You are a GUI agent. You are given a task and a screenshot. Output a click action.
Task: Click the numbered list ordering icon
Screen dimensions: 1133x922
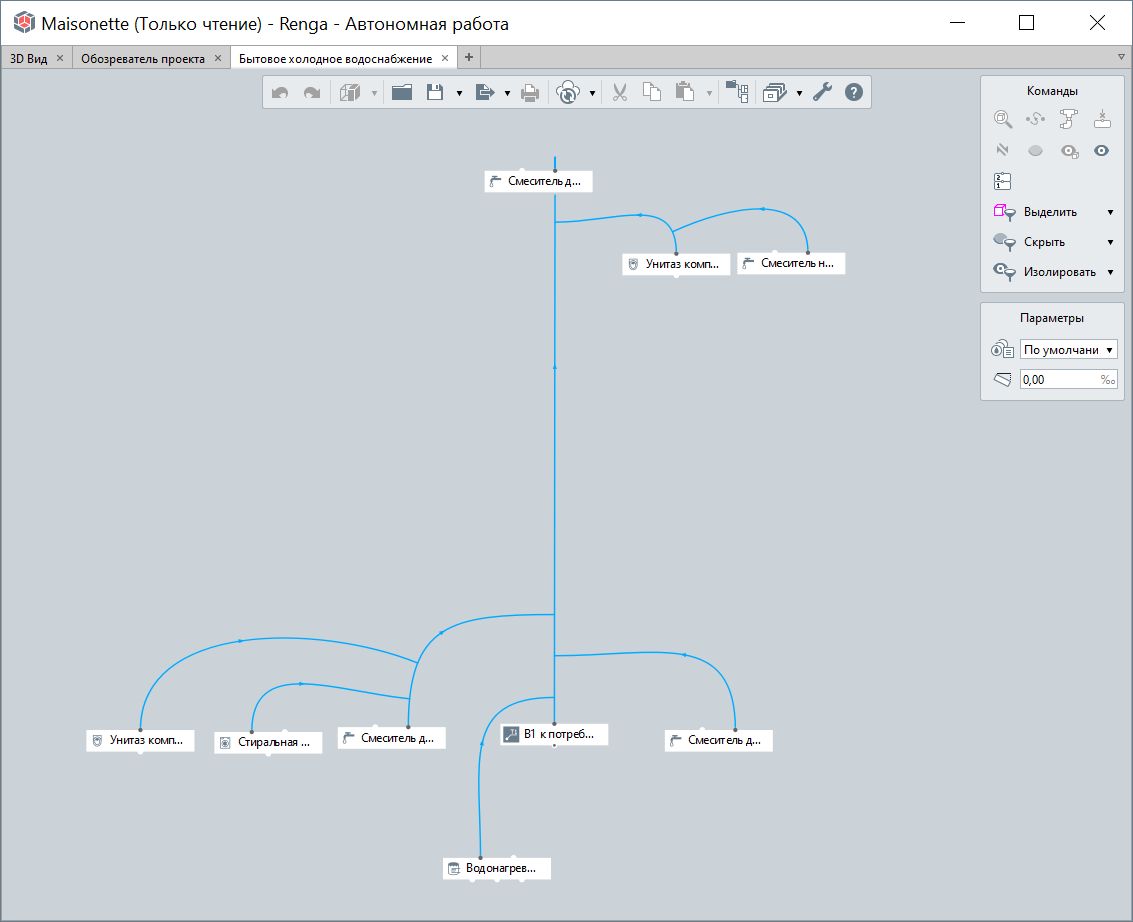[1002, 181]
